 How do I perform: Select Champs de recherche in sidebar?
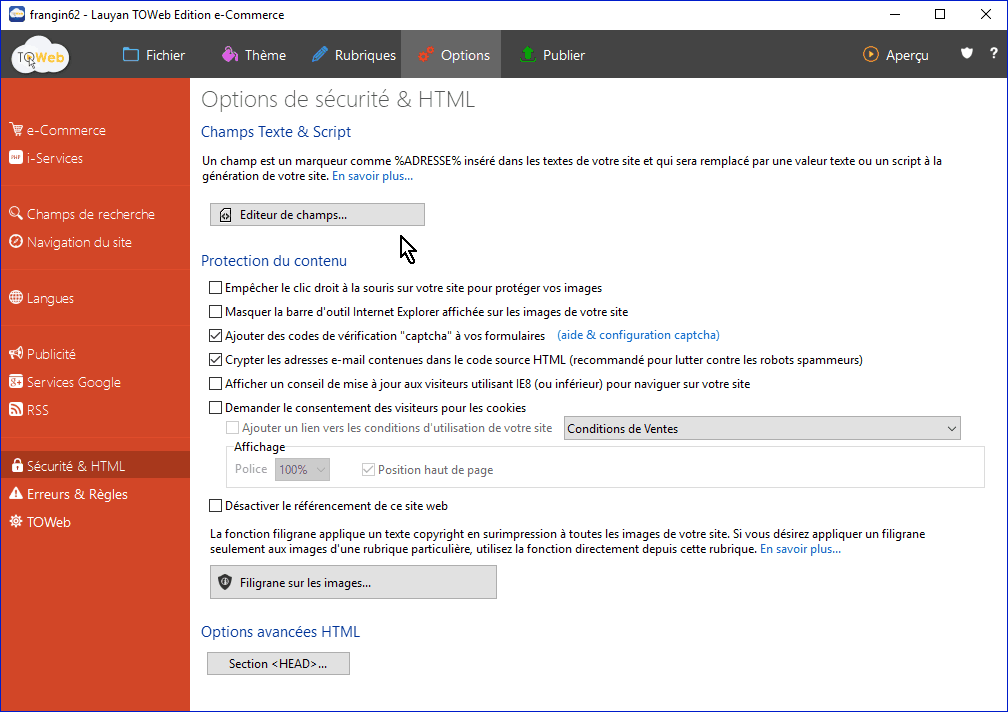click(x=90, y=214)
